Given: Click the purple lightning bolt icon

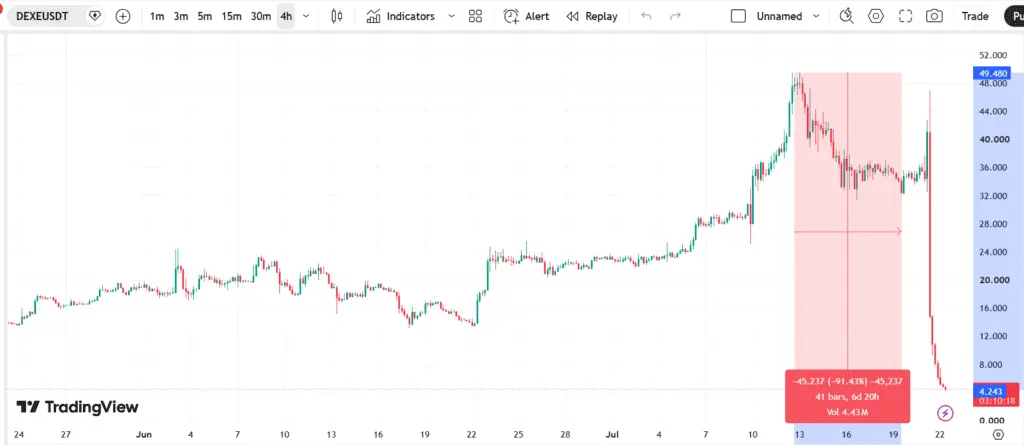Looking at the screenshot, I should pyautogui.click(x=945, y=413).
